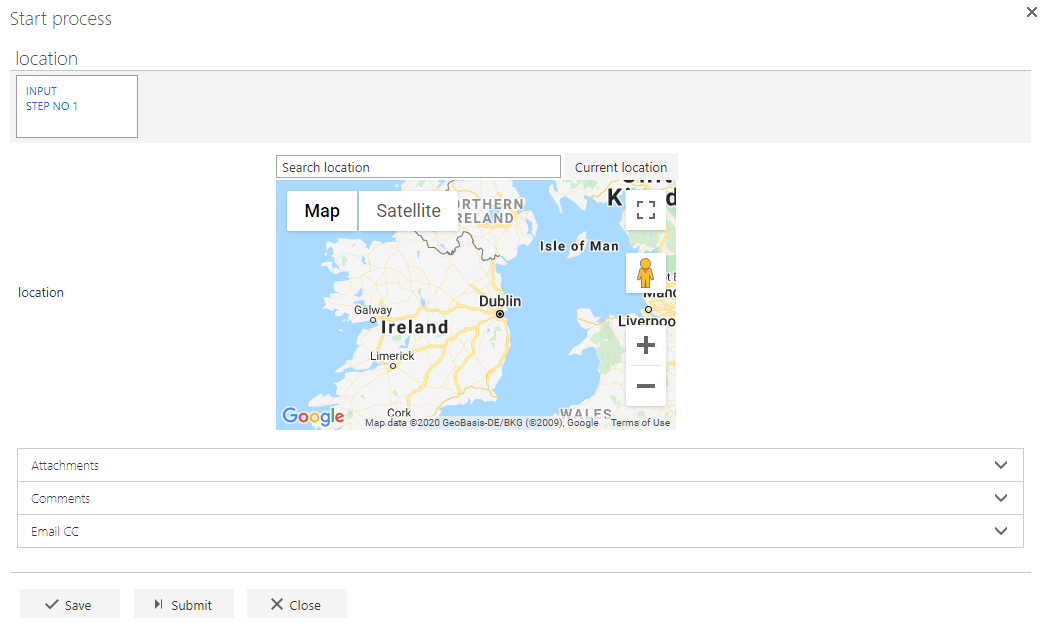Expand the Attachments section
The image size is (1042, 630).
click(520, 465)
